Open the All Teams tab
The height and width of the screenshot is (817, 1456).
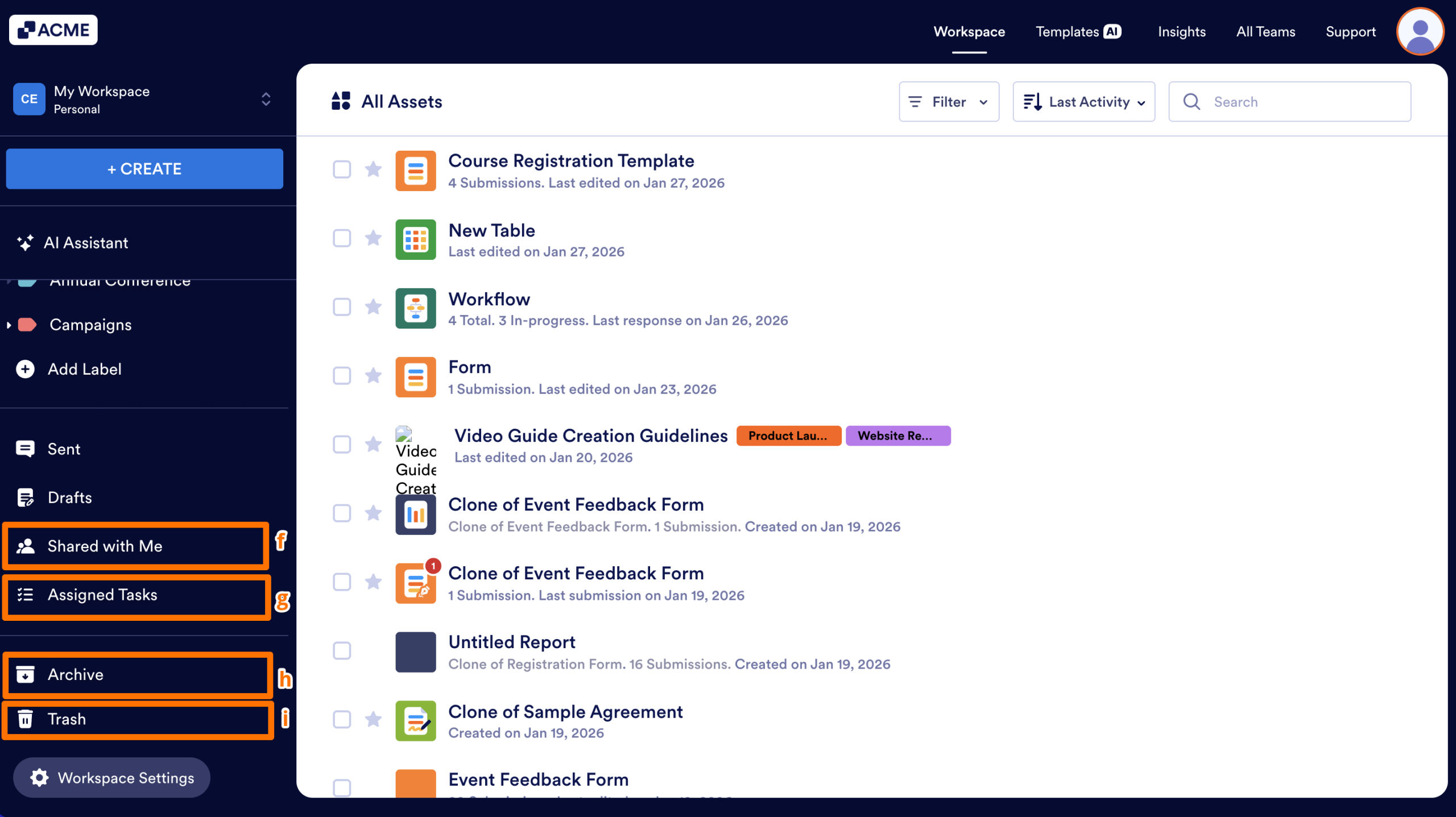pyautogui.click(x=1265, y=32)
